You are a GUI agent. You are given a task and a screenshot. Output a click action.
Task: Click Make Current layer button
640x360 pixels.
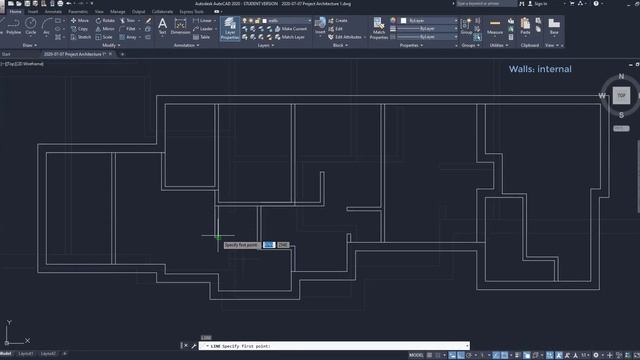(291, 29)
